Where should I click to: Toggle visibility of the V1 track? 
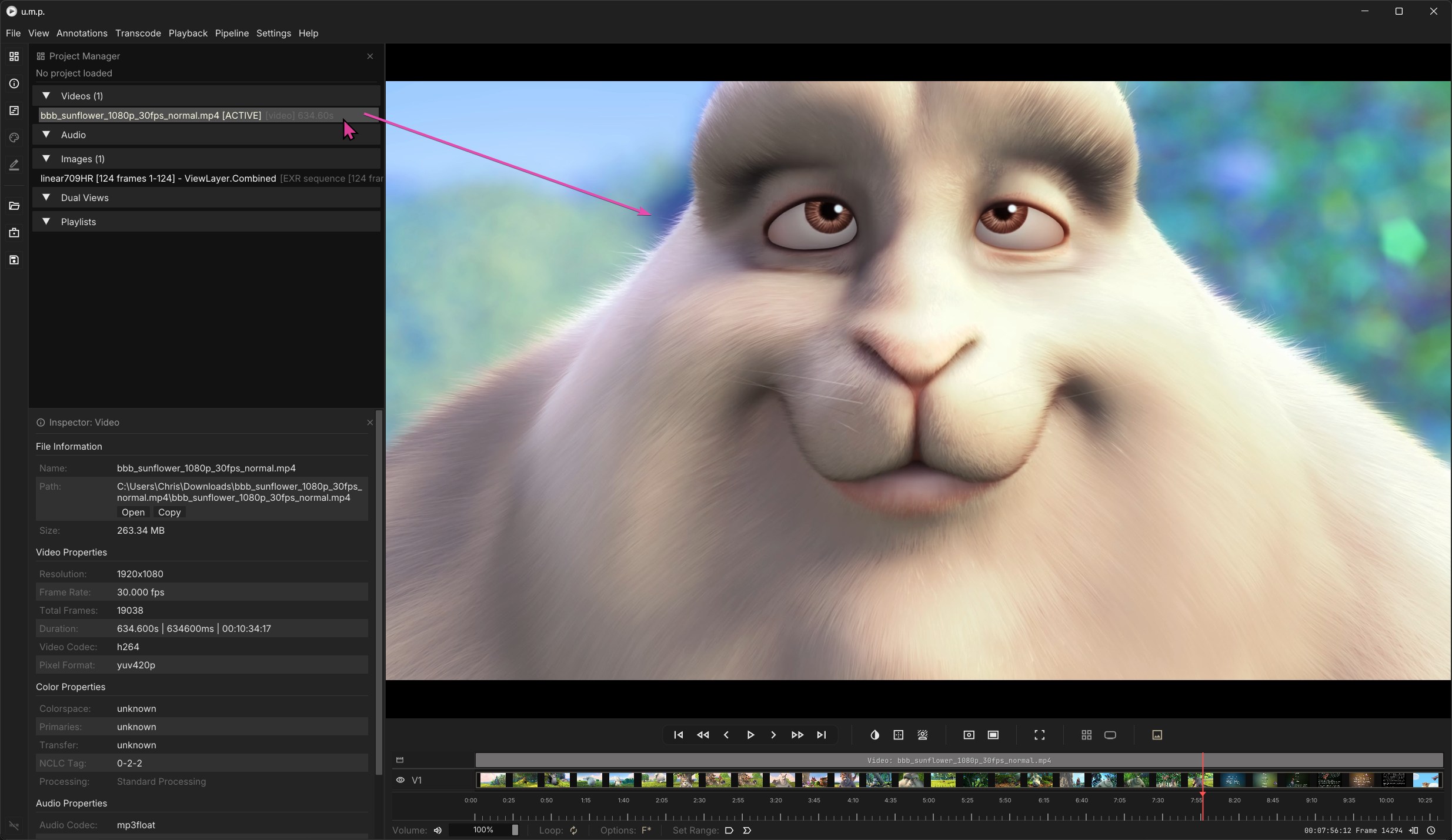[400, 780]
